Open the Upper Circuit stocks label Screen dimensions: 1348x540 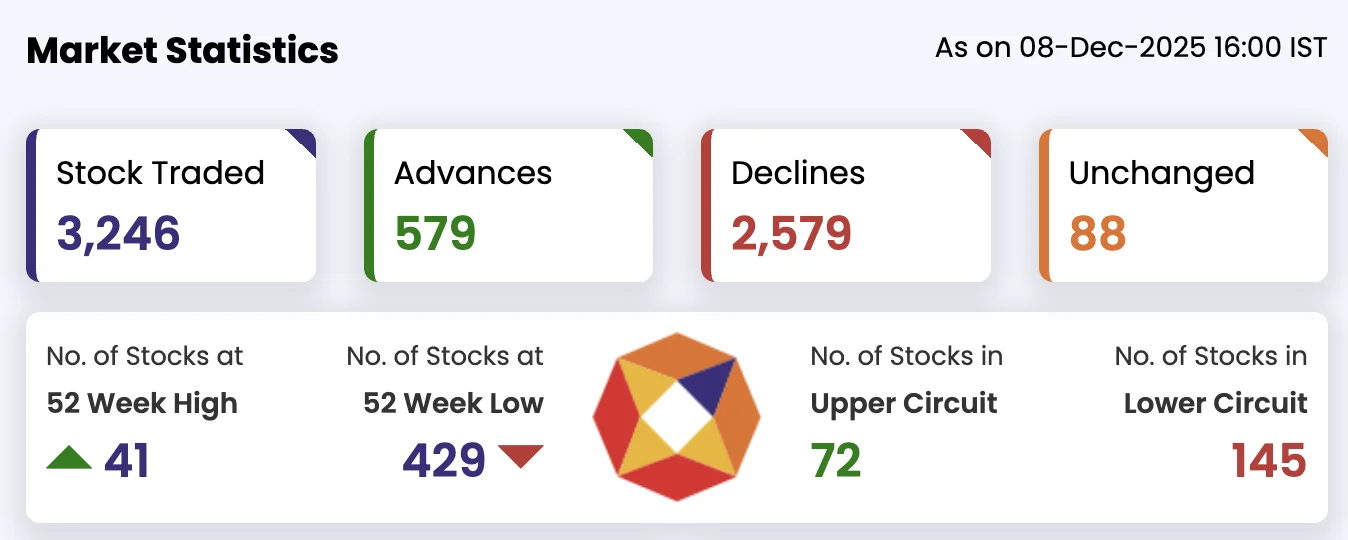pyautogui.click(x=904, y=403)
